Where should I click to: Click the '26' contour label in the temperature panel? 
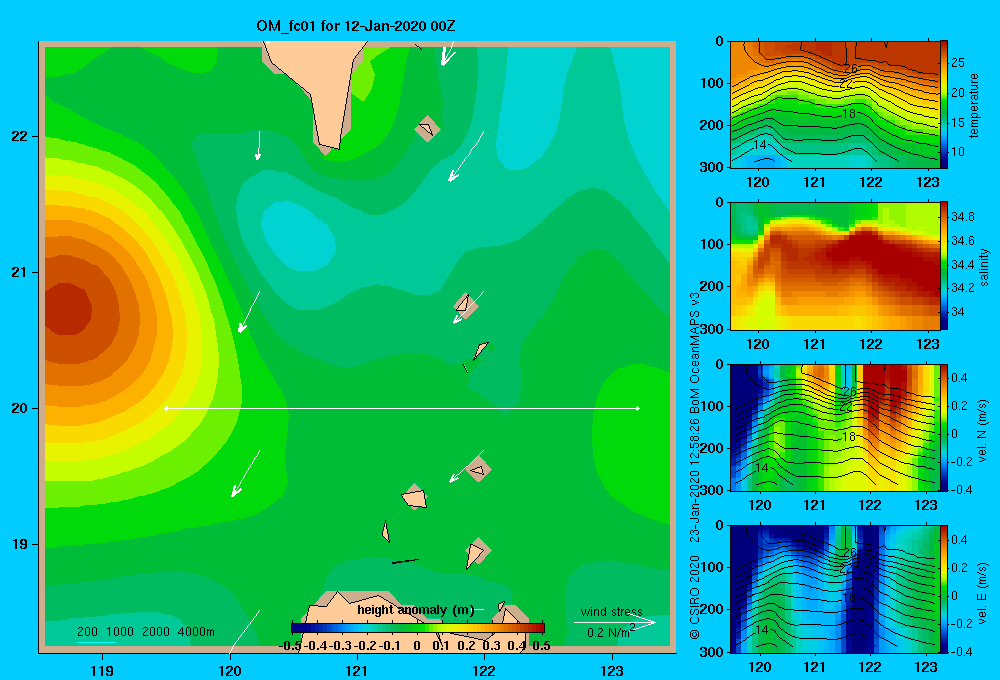(x=850, y=69)
